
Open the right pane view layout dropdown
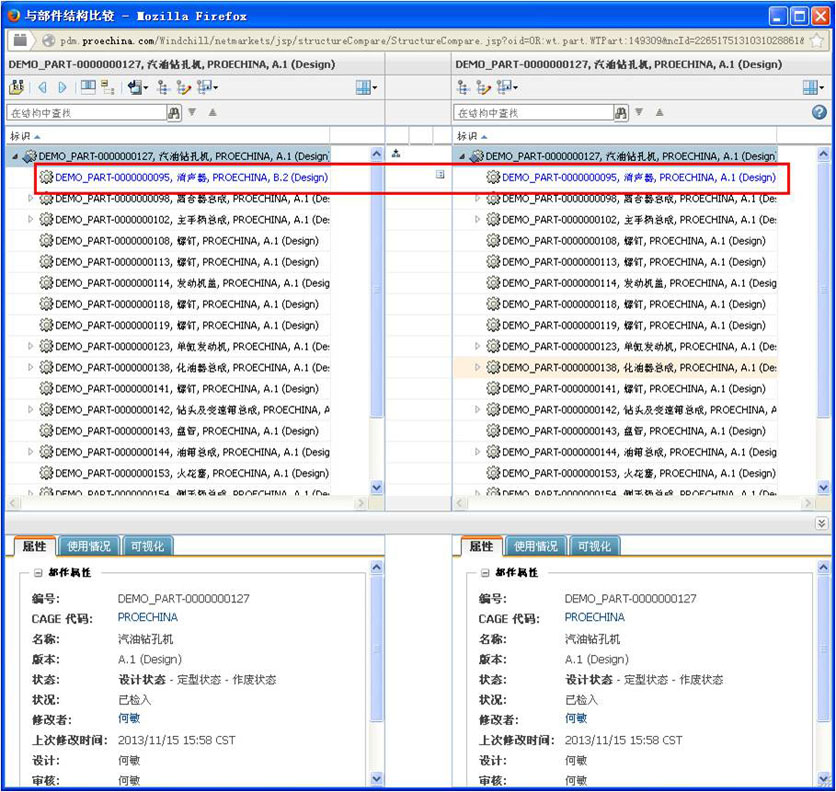(813, 87)
